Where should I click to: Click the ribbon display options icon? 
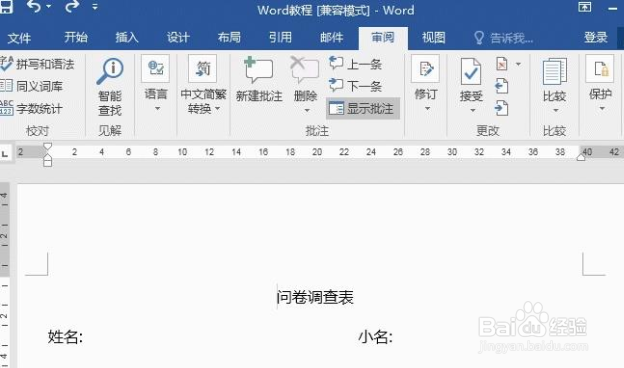(585, 7)
